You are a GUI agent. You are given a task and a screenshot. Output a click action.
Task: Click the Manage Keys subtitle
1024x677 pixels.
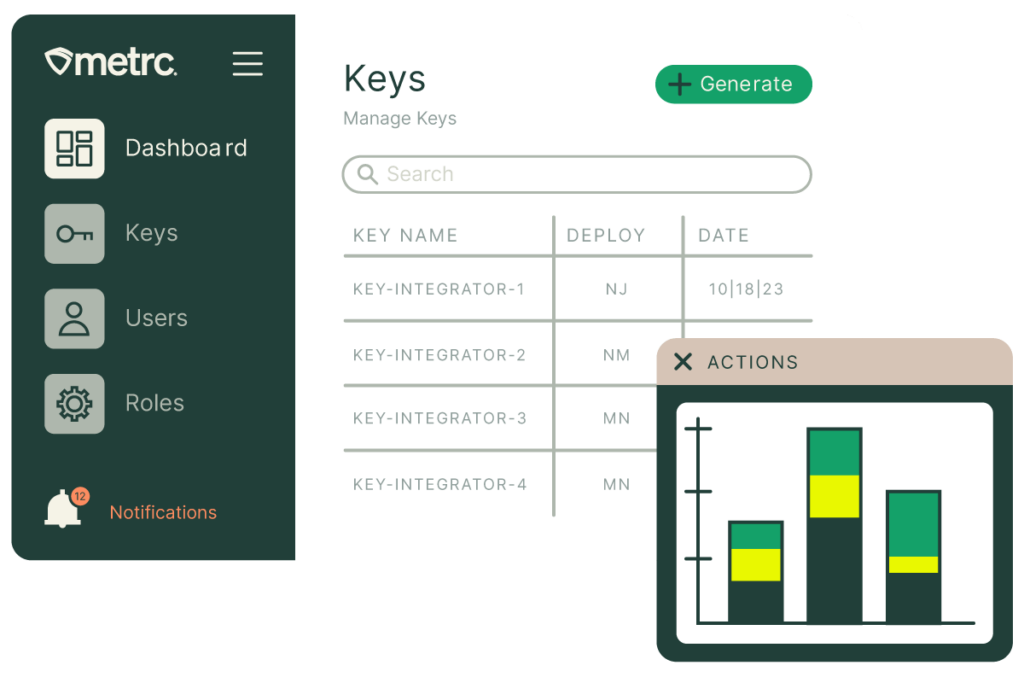coord(400,119)
